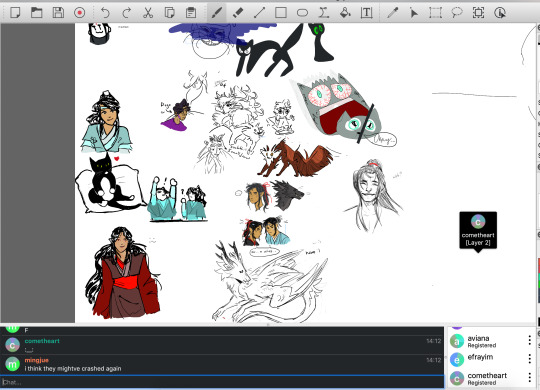Click into the Chat message field

coord(222,382)
